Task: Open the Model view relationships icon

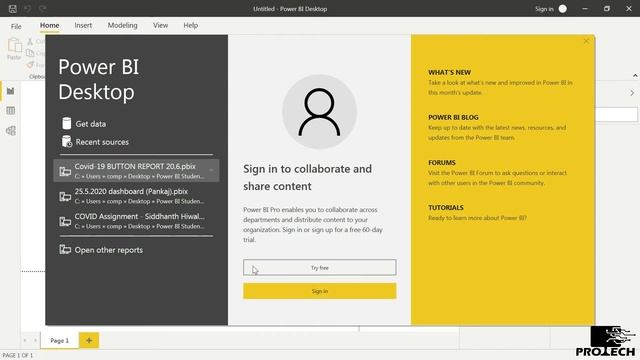Action: (x=11, y=131)
